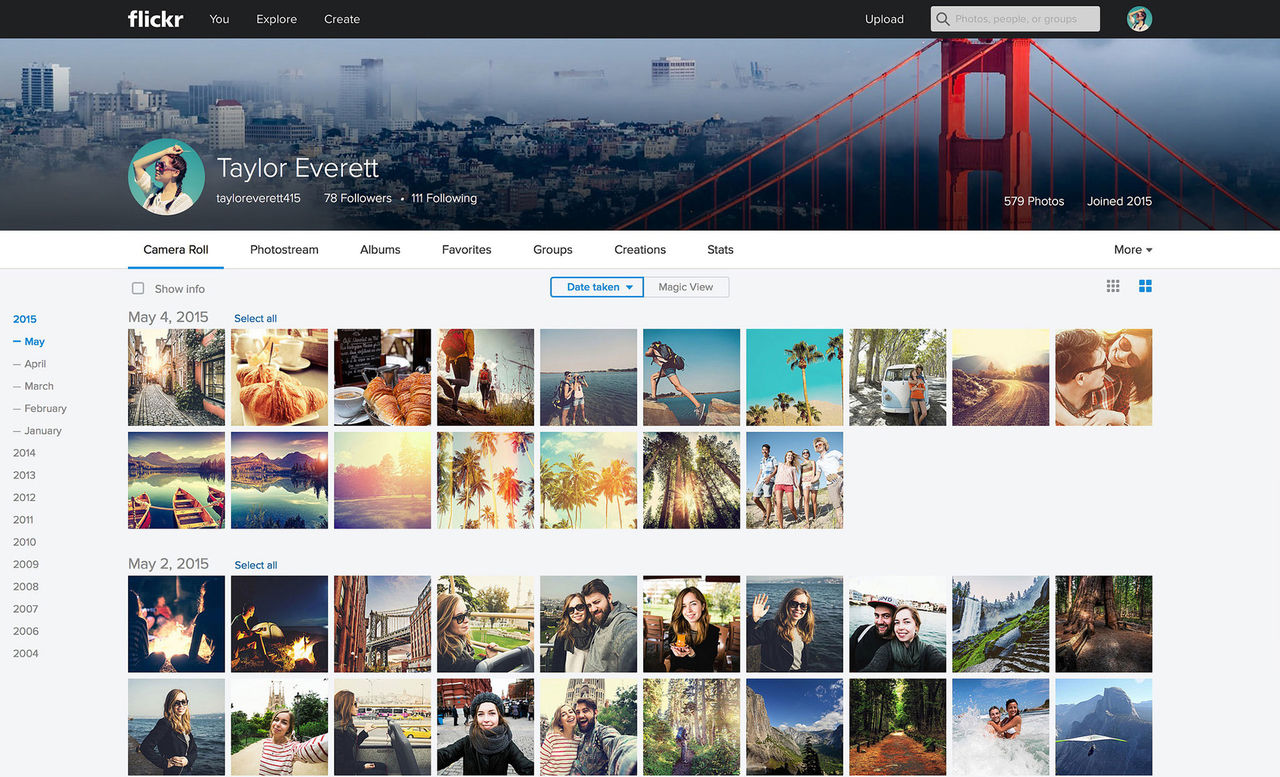Screen dimensions: 1280x777
Task: Open your profile avatar menu
Action: 1139,18
